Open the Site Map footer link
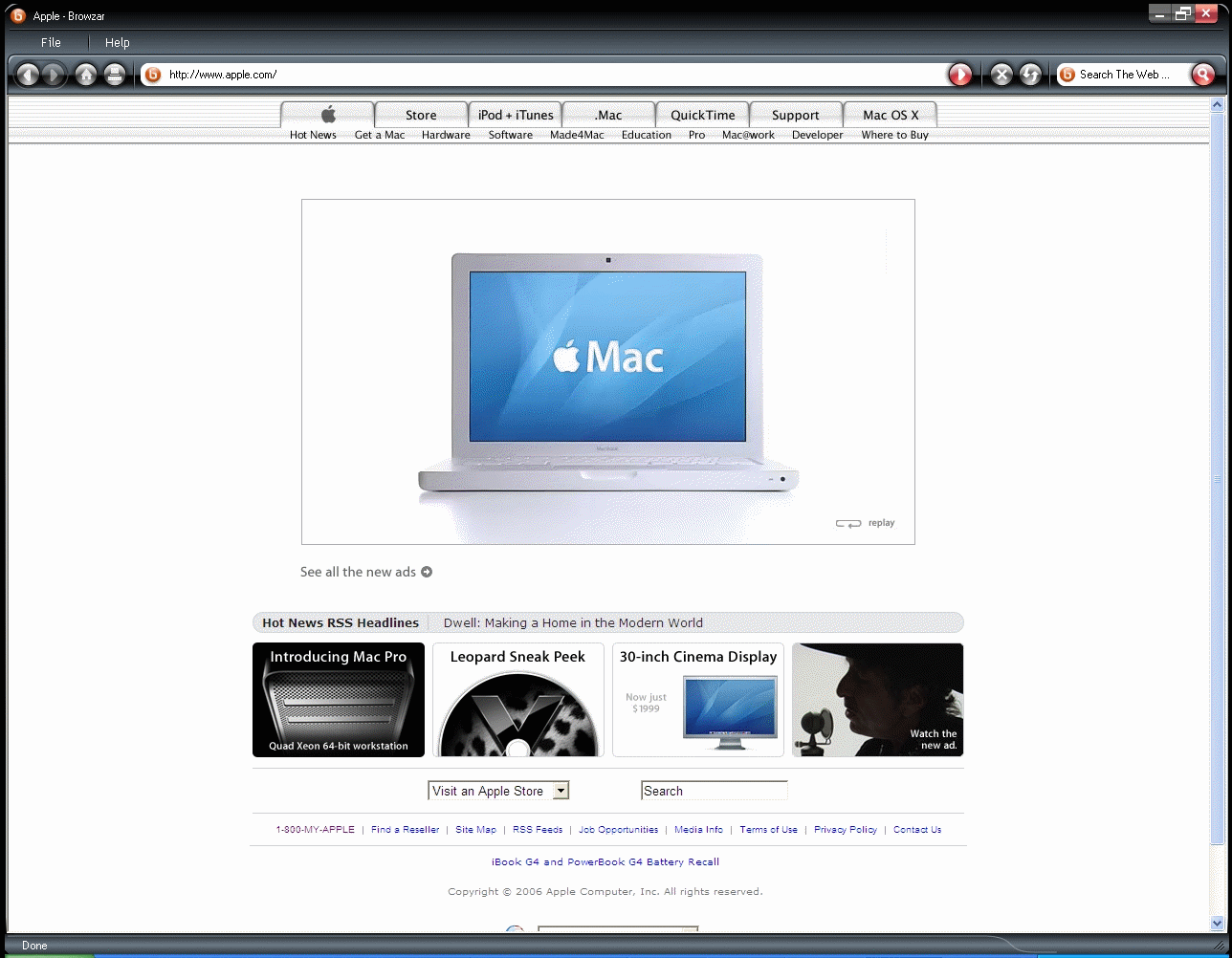 coord(475,830)
